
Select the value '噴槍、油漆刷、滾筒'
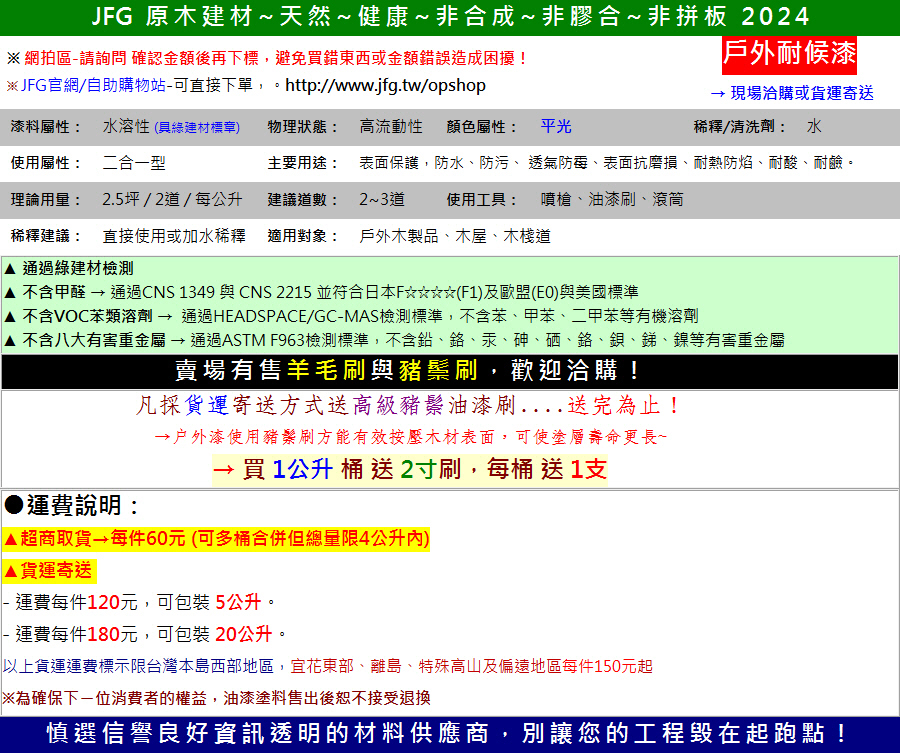(612, 200)
